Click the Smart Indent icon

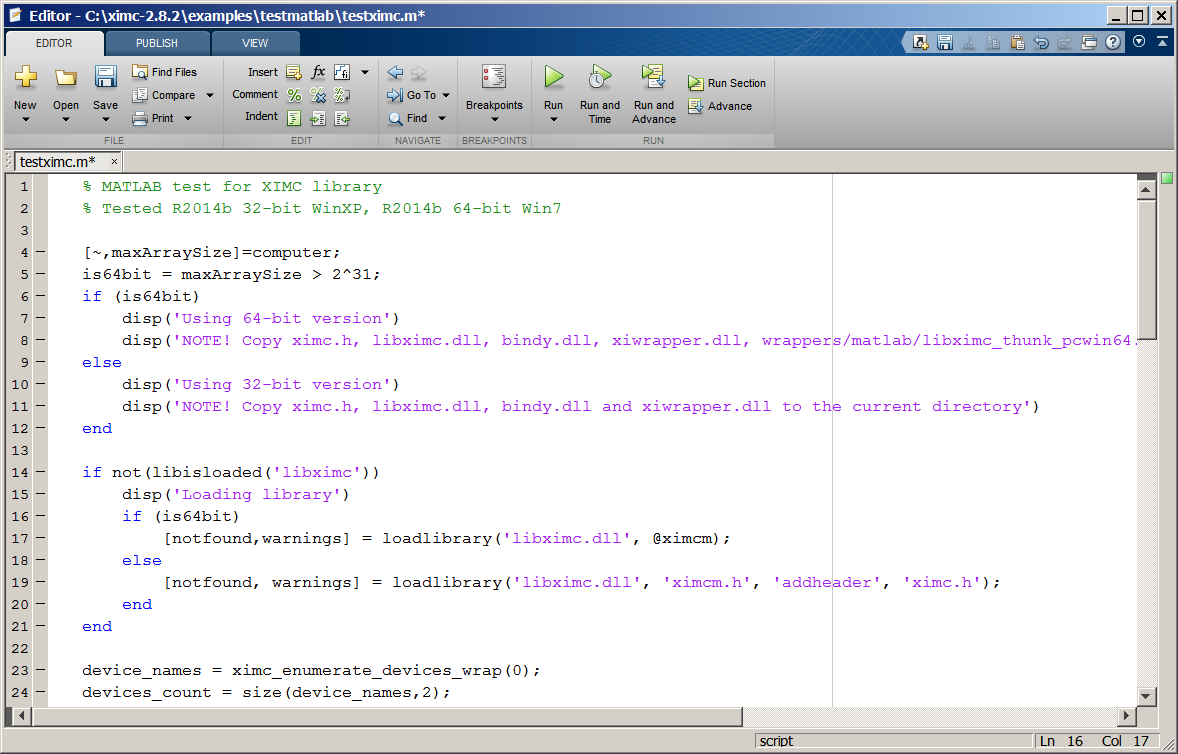pyautogui.click(x=294, y=117)
